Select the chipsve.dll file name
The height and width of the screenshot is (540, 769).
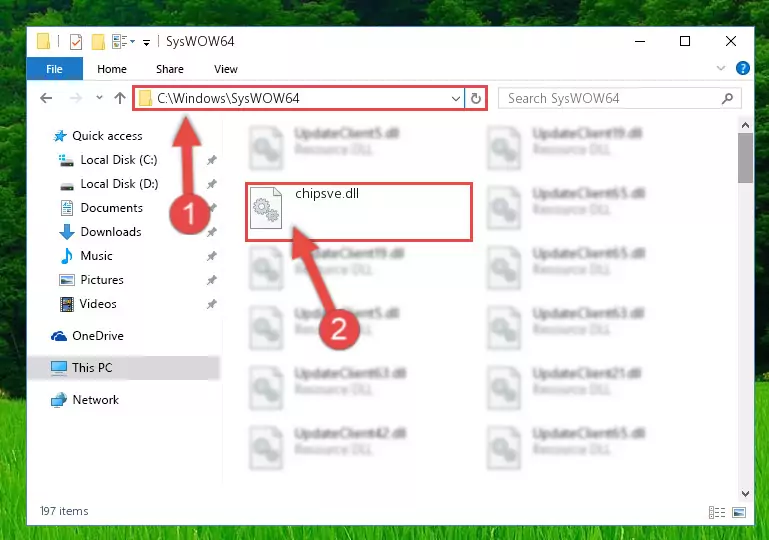(327, 194)
